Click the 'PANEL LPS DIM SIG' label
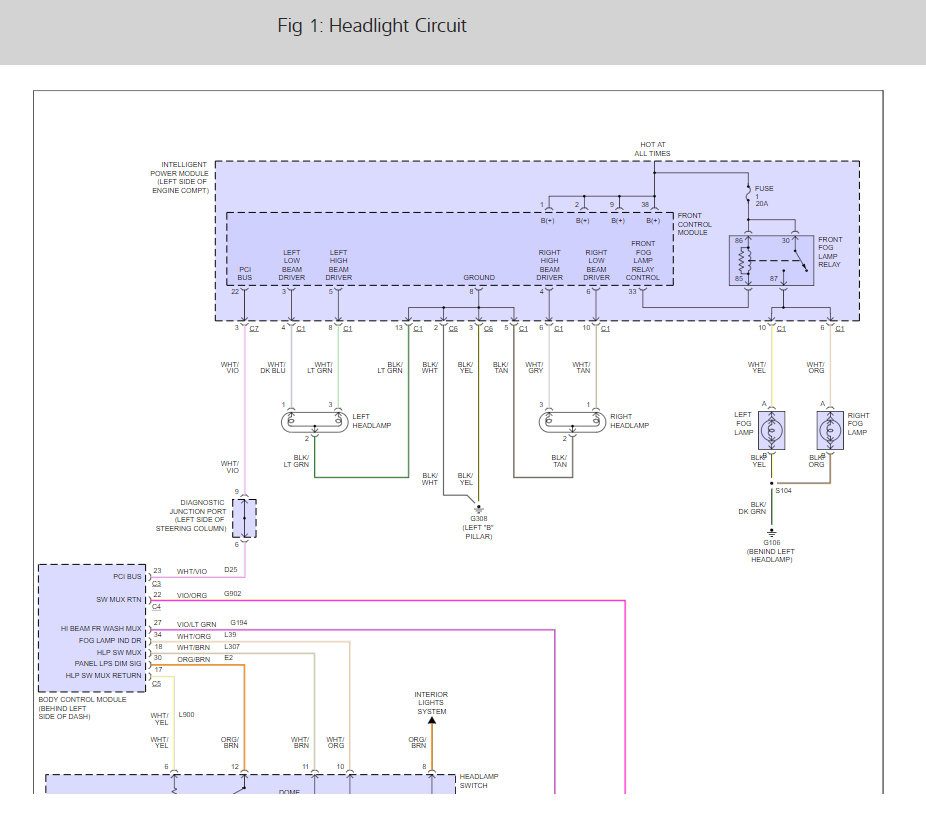 (108, 664)
